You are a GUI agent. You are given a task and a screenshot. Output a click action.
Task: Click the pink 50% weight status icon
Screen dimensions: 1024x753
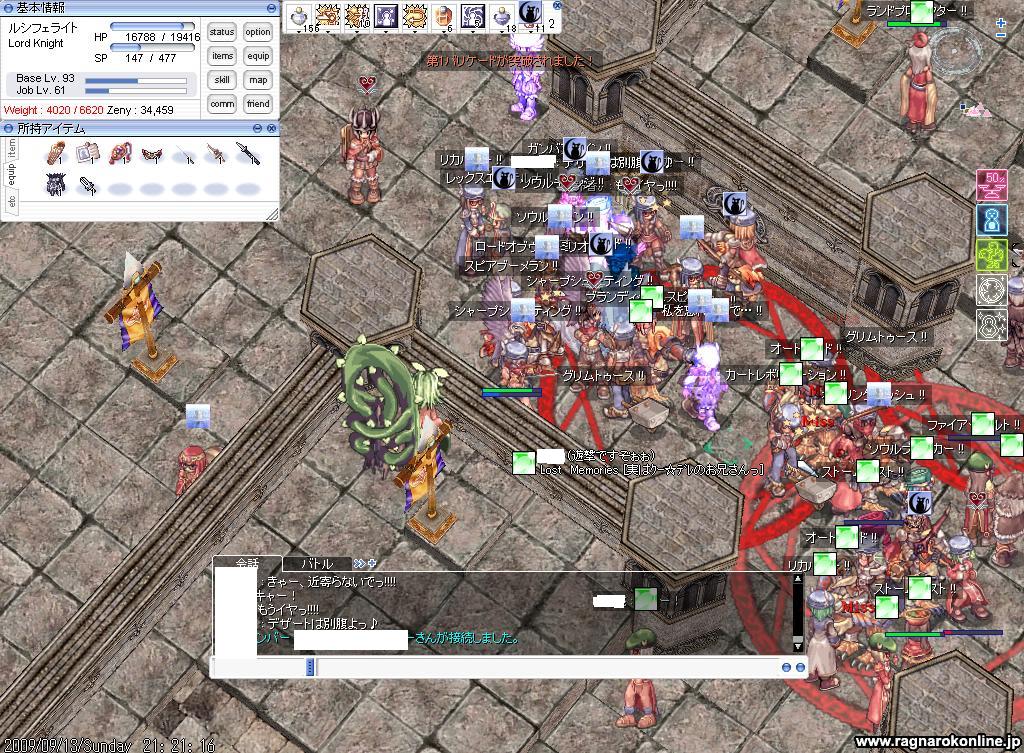click(x=991, y=185)
